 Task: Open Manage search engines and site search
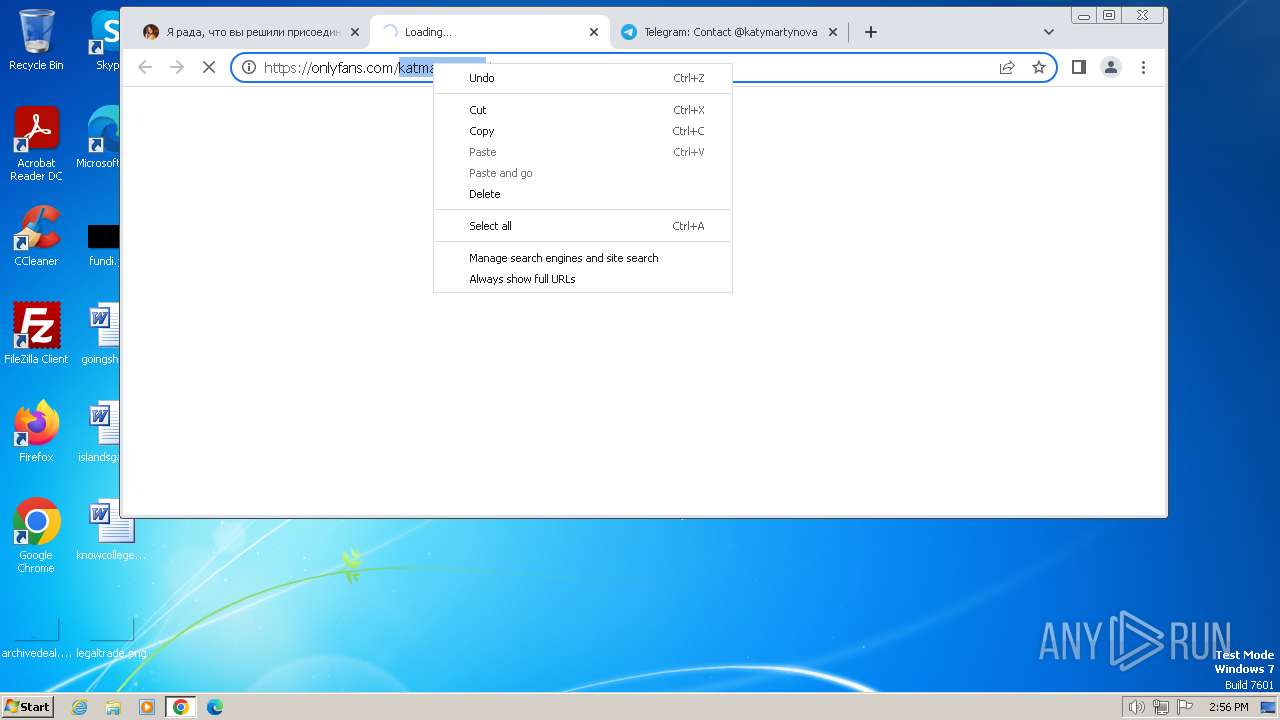tap(583, 258)
